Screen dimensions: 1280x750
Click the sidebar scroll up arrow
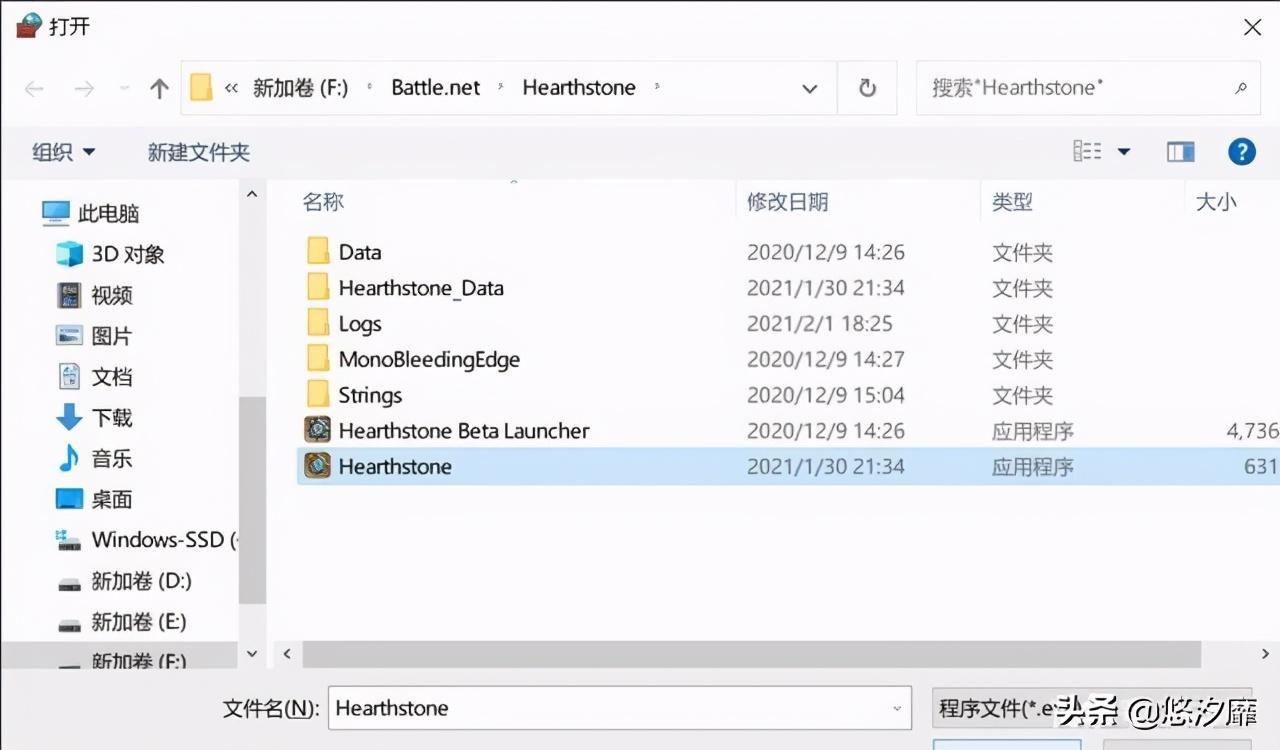(x=252, y=195)
